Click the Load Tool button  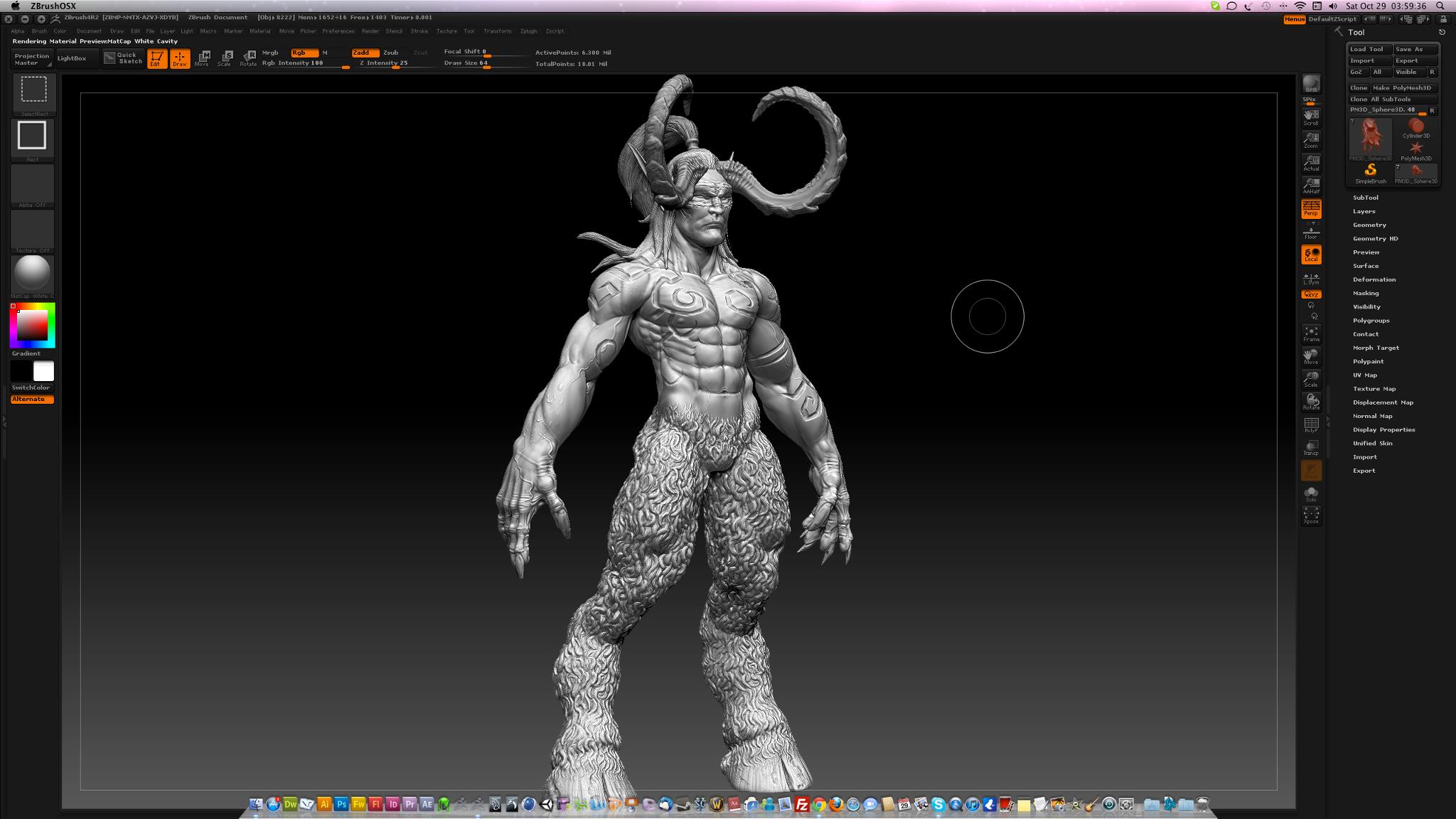[1370, 49]
